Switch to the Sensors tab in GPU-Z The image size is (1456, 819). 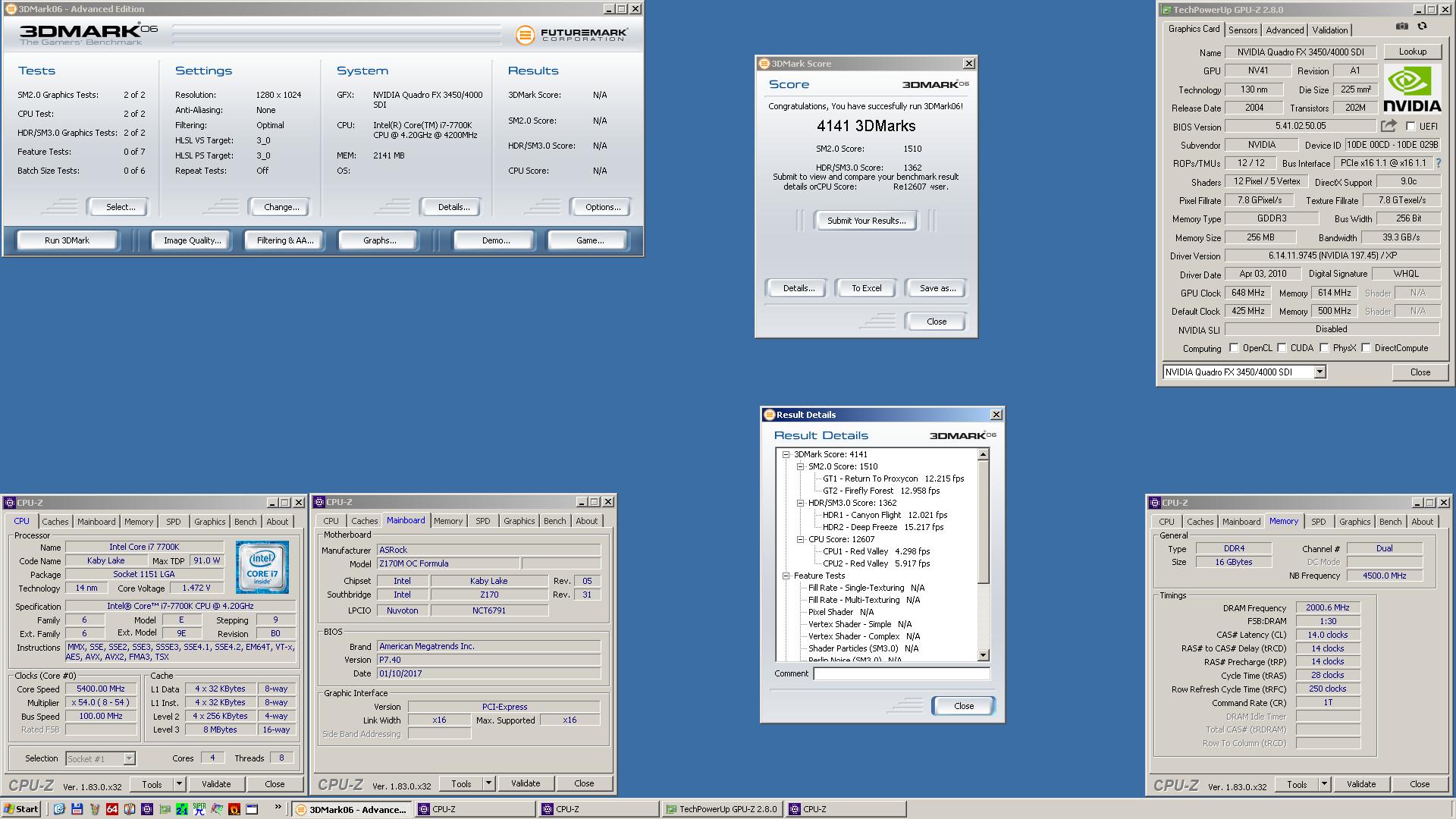[x=1243, y=30]
